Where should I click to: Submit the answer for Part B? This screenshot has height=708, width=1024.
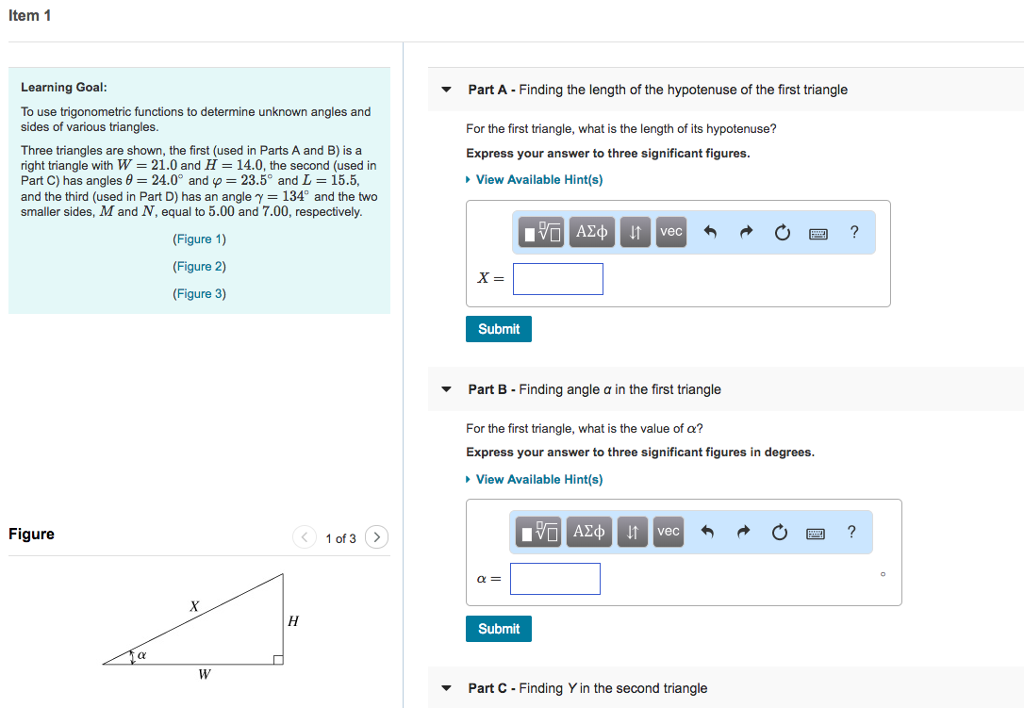[498, 628]
